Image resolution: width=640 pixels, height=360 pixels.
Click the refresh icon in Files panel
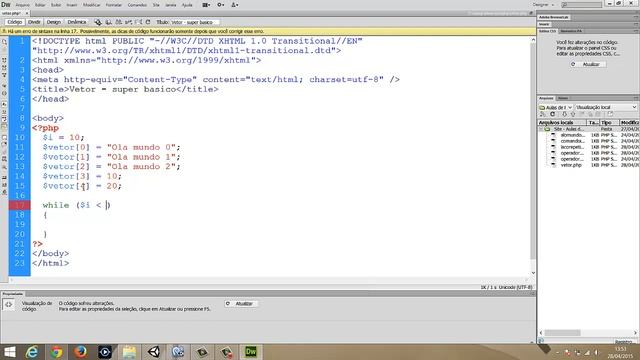tap(553, 114)
